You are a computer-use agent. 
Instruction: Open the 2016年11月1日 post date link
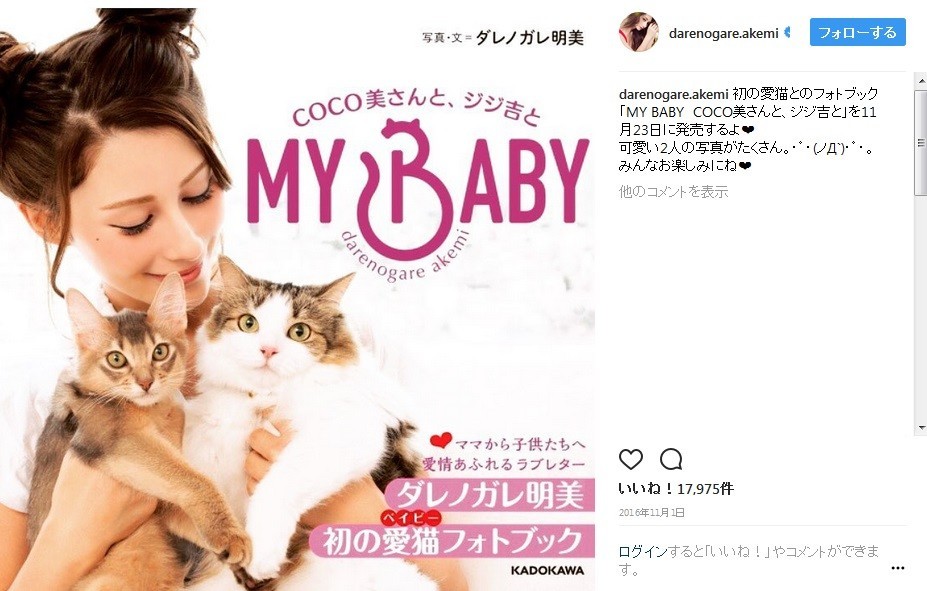pyautogui.click(x=652, y=512)
